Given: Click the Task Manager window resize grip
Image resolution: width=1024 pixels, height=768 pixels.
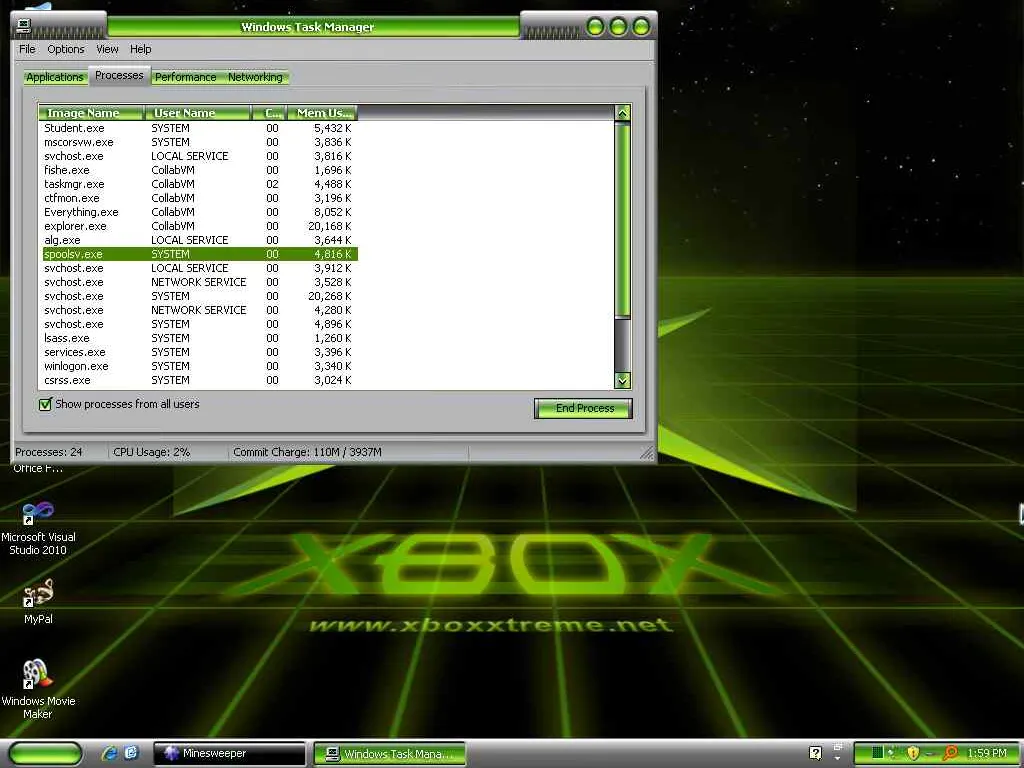Looking at the screenshot, I should coord(647,453).
